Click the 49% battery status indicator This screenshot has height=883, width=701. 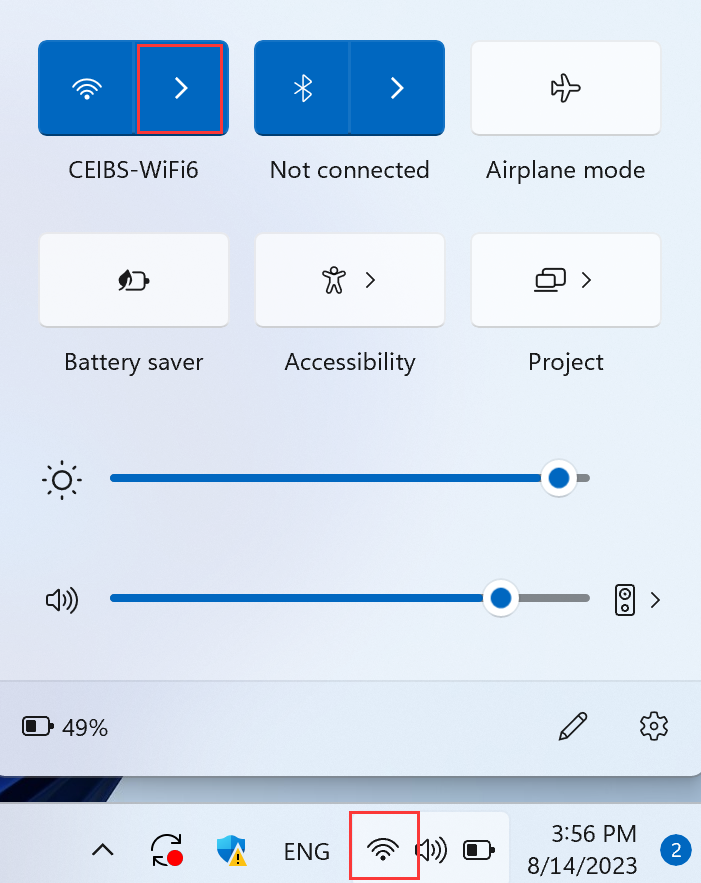click(65, 727)
